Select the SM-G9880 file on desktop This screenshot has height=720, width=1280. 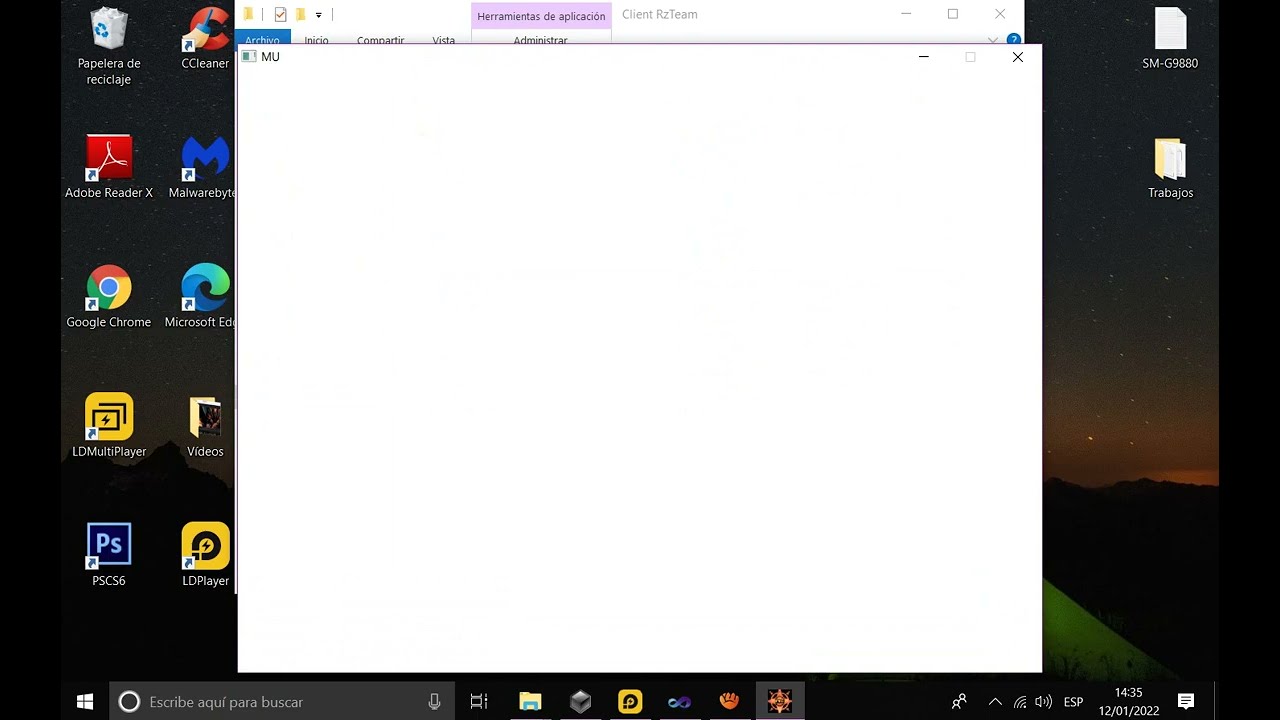(x=1170, y=38)
